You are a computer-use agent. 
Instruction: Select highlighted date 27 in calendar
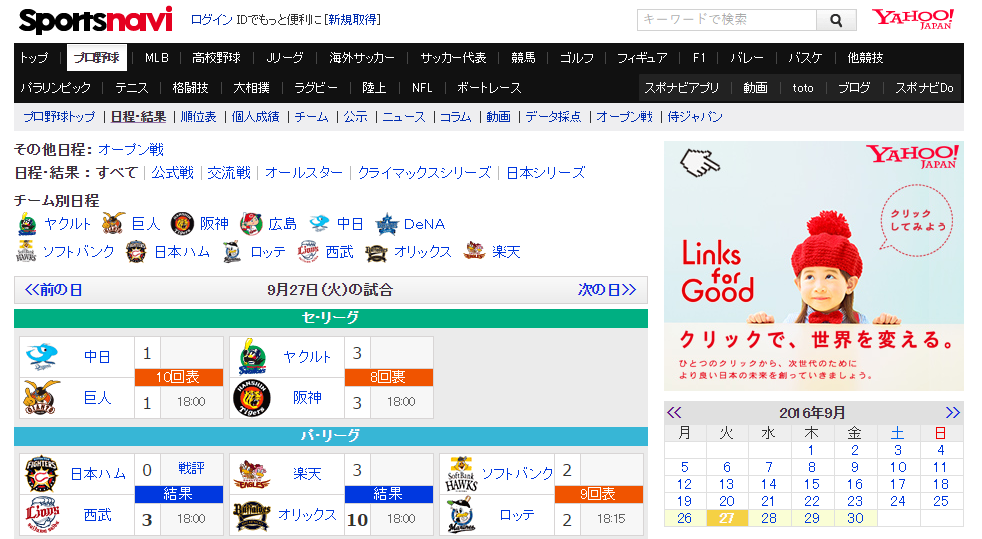tap(726, 518)
